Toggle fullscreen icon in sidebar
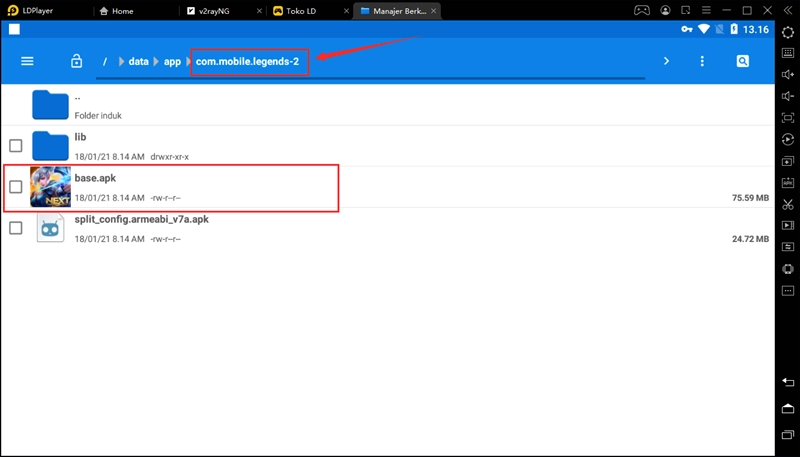Screen dimensions: 800x457 pyautogui.click(x=788, y=118)
